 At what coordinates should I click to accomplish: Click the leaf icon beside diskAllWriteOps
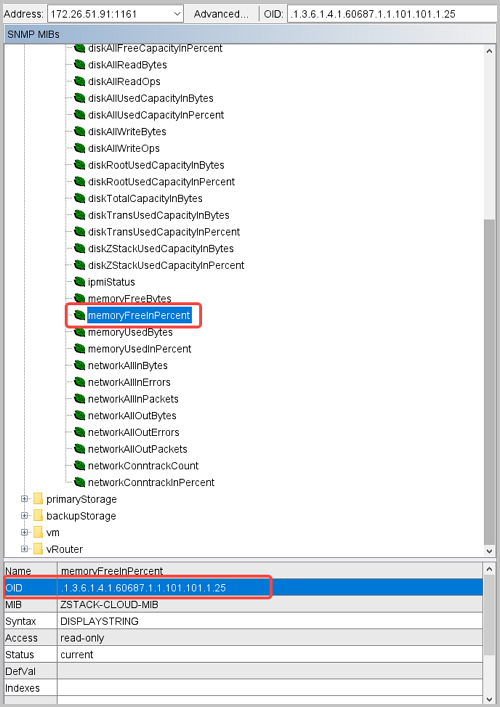[x=79, y=148]
